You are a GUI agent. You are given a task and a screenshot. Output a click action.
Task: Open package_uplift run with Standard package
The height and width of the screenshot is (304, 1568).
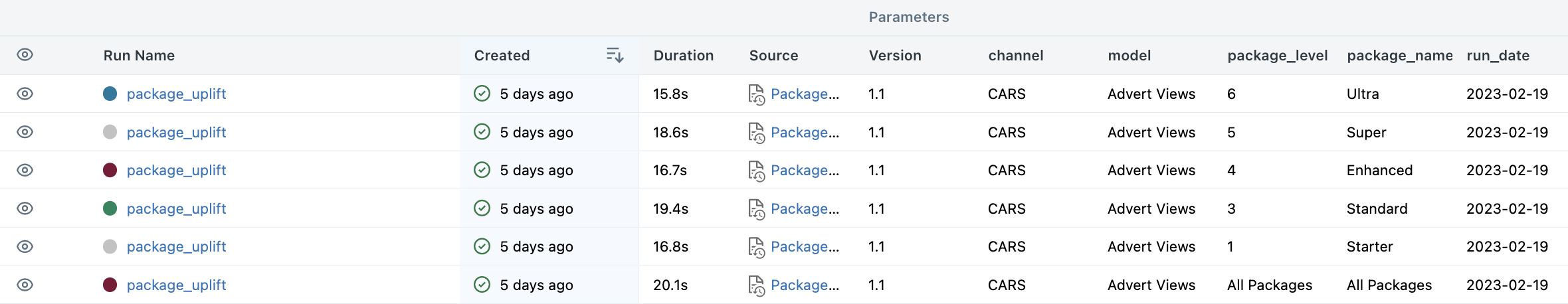[x=176, y=209]
